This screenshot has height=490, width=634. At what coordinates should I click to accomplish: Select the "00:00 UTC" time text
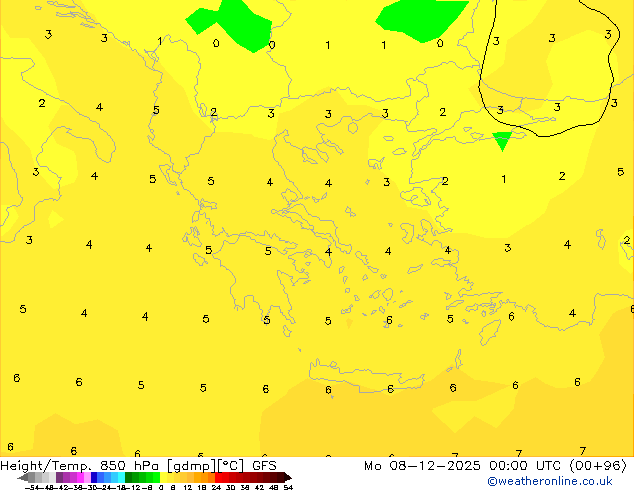(525, 466)
